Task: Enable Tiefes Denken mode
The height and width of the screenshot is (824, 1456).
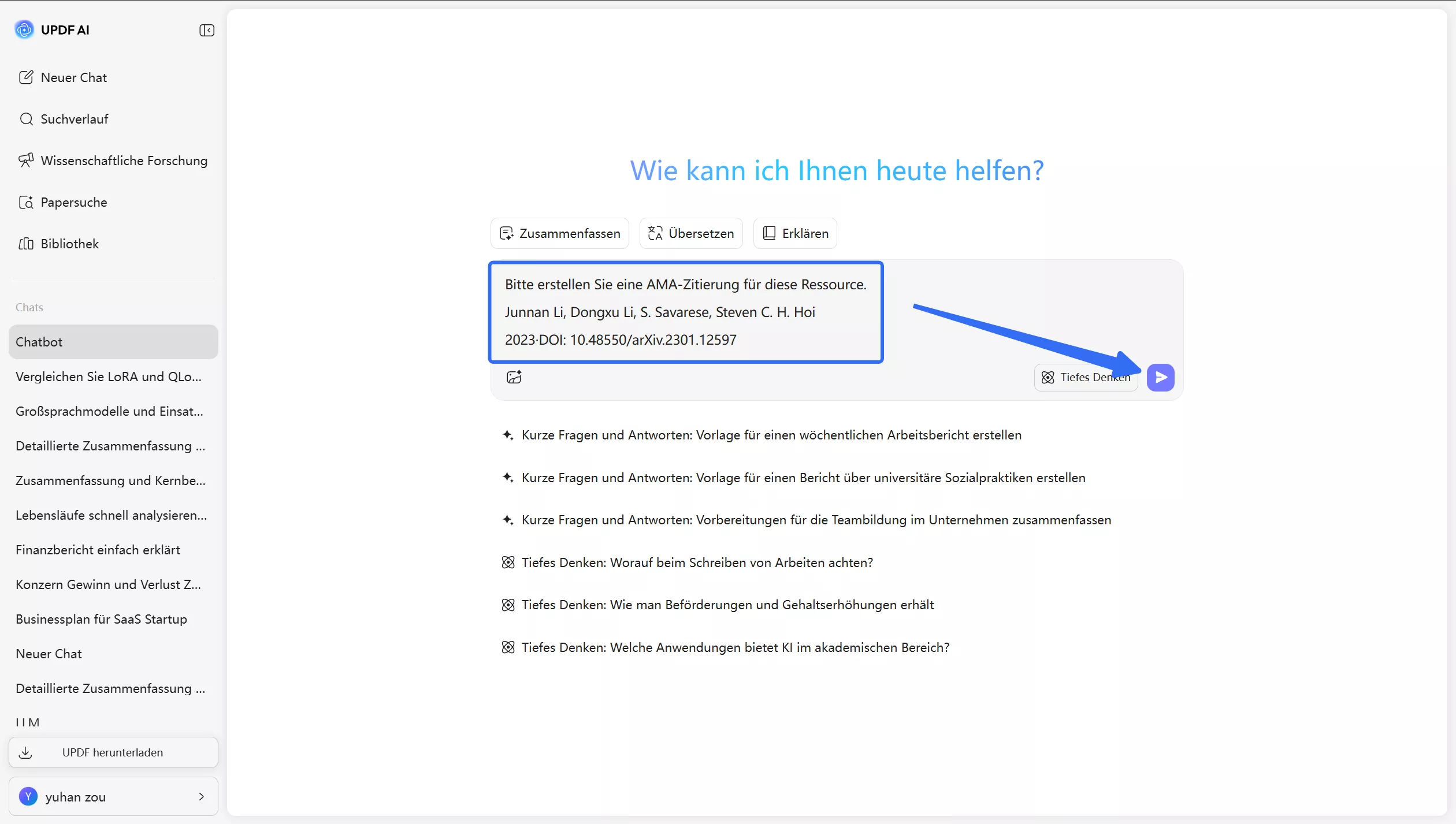Action: (x=1086, y=377)
